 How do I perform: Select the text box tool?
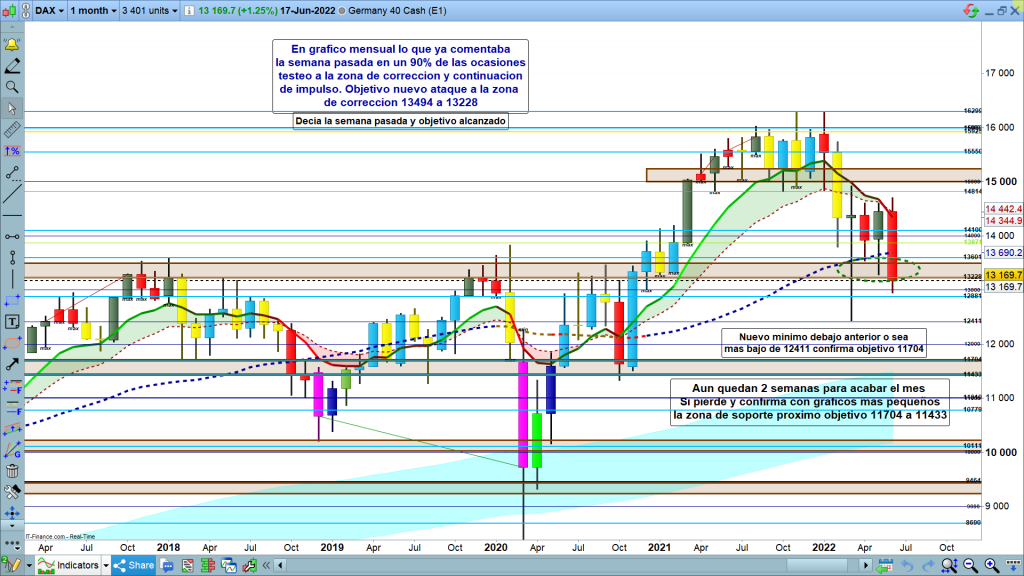pos(13,321)
